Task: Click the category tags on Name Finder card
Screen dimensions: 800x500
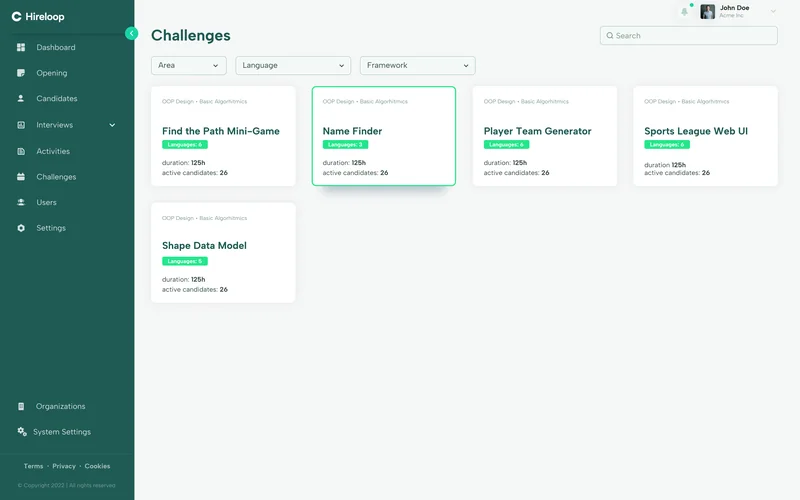Action: (365, 102)
